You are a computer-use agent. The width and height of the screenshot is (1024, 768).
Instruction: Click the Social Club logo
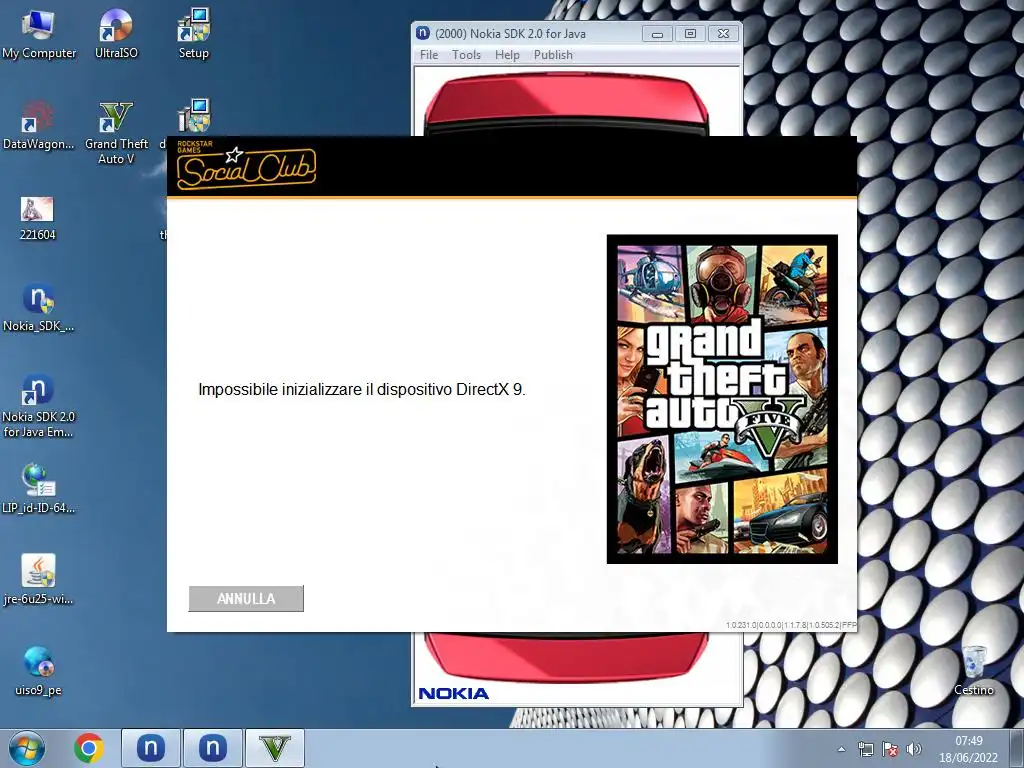[x=246, y=167]
